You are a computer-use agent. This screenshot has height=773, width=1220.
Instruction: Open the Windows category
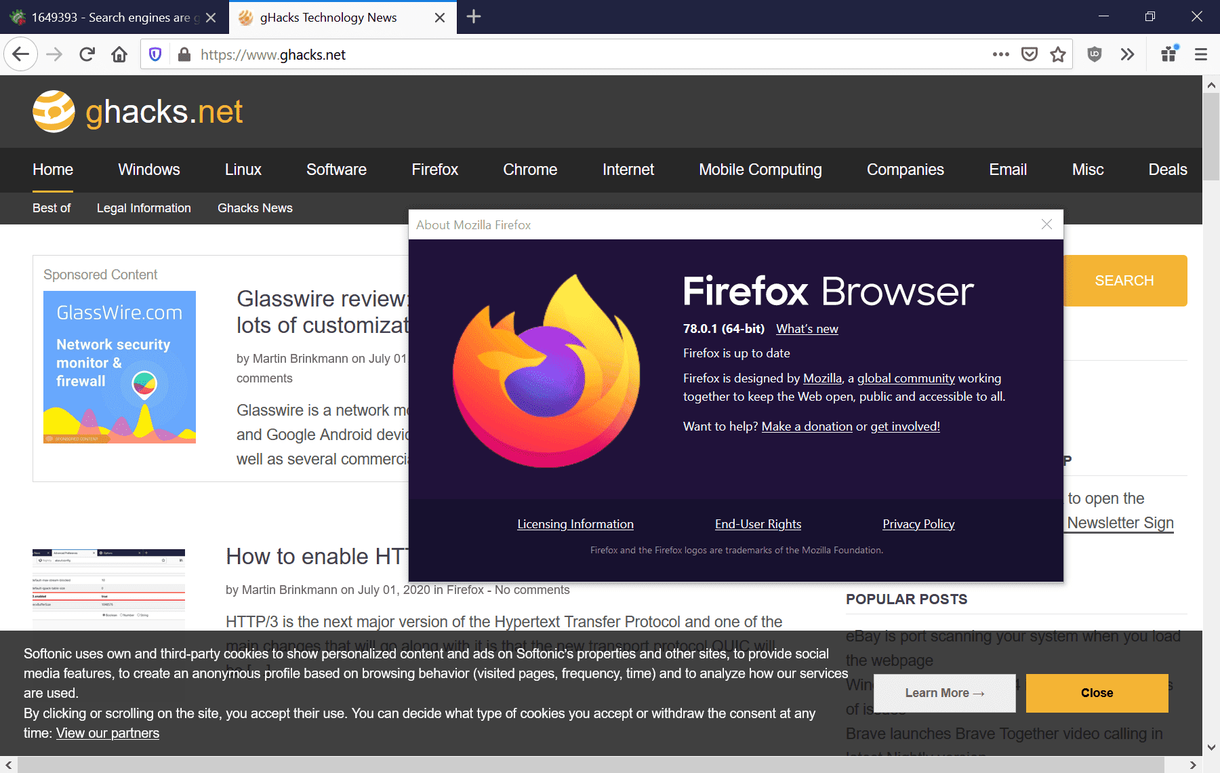tap(149, 169)
